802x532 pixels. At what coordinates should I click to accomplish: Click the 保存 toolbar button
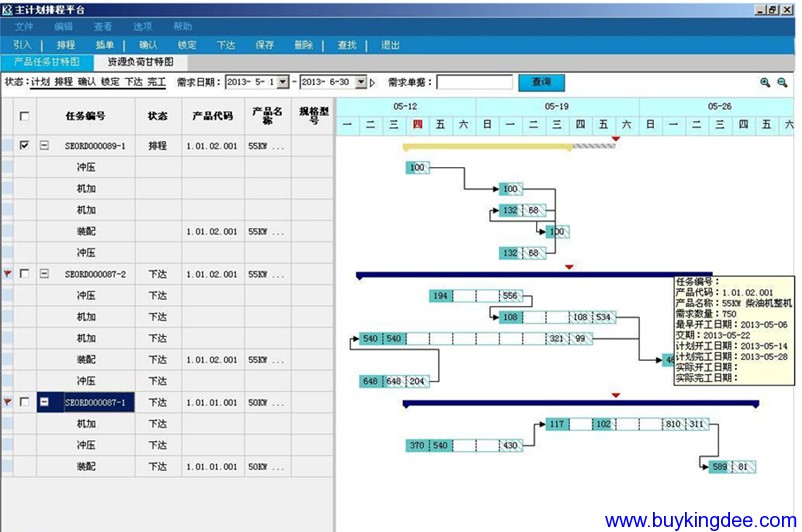tap(265, 45)
